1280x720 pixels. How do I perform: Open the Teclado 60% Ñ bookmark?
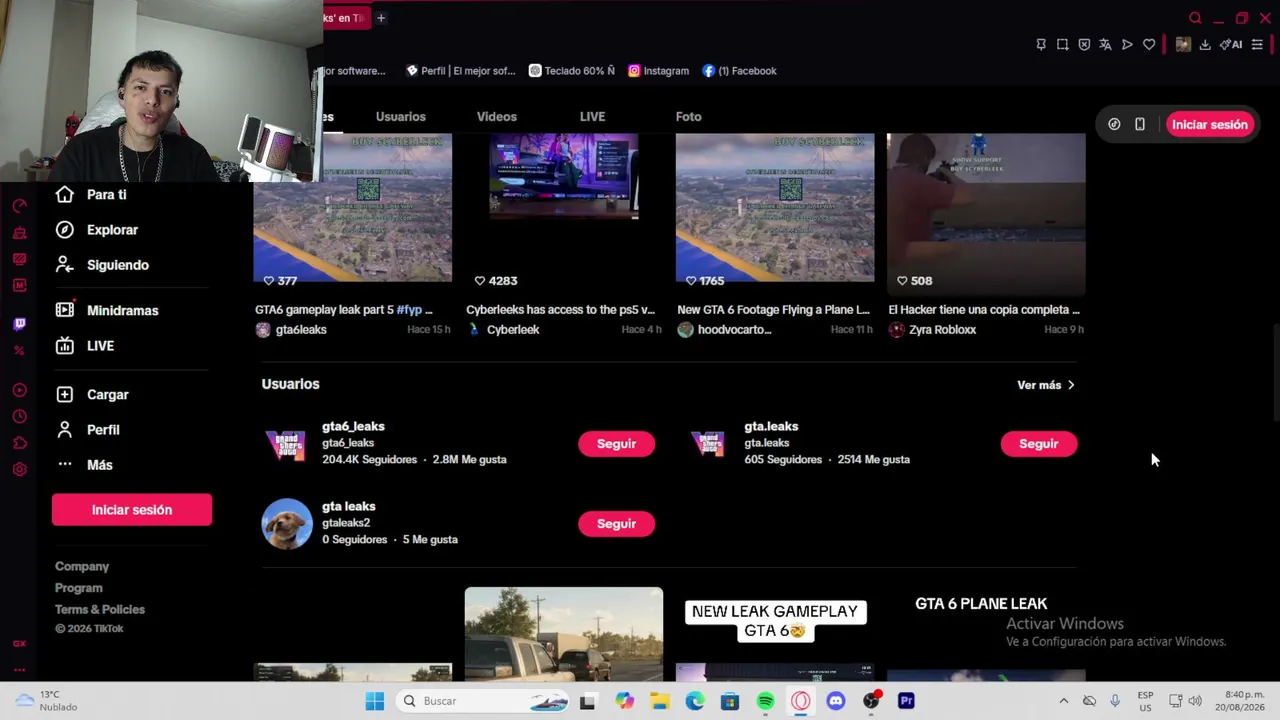[x=572, y=71]
